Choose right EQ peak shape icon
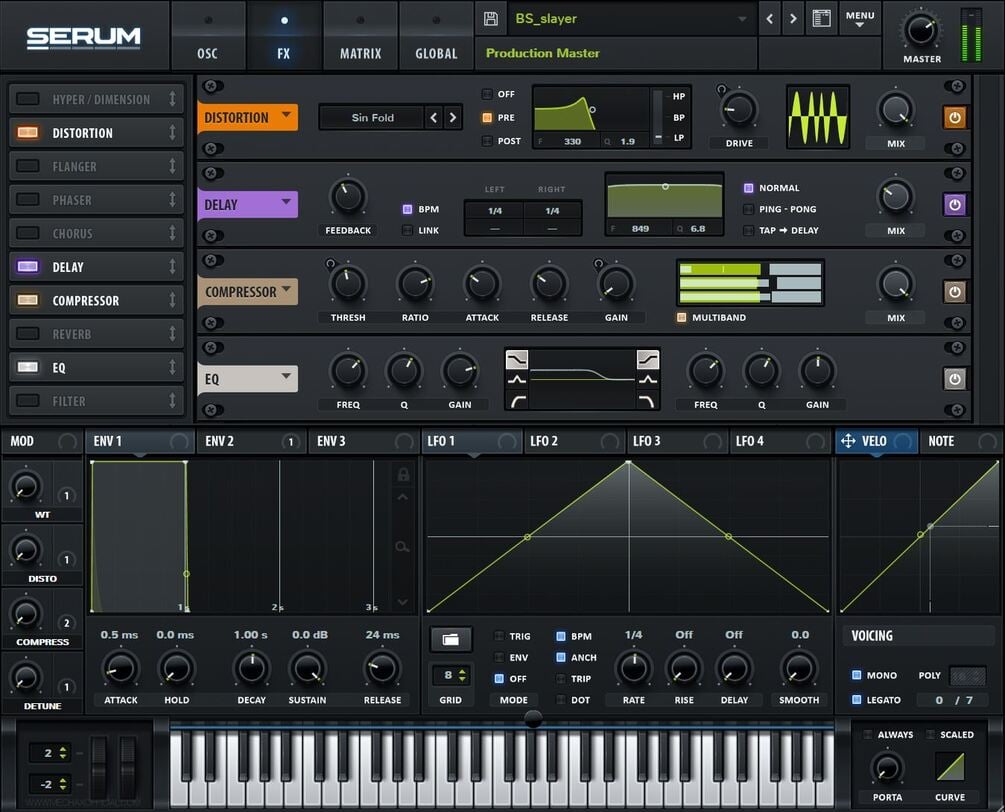Screen dimensions: 1005x812 [x=648, y=380]
